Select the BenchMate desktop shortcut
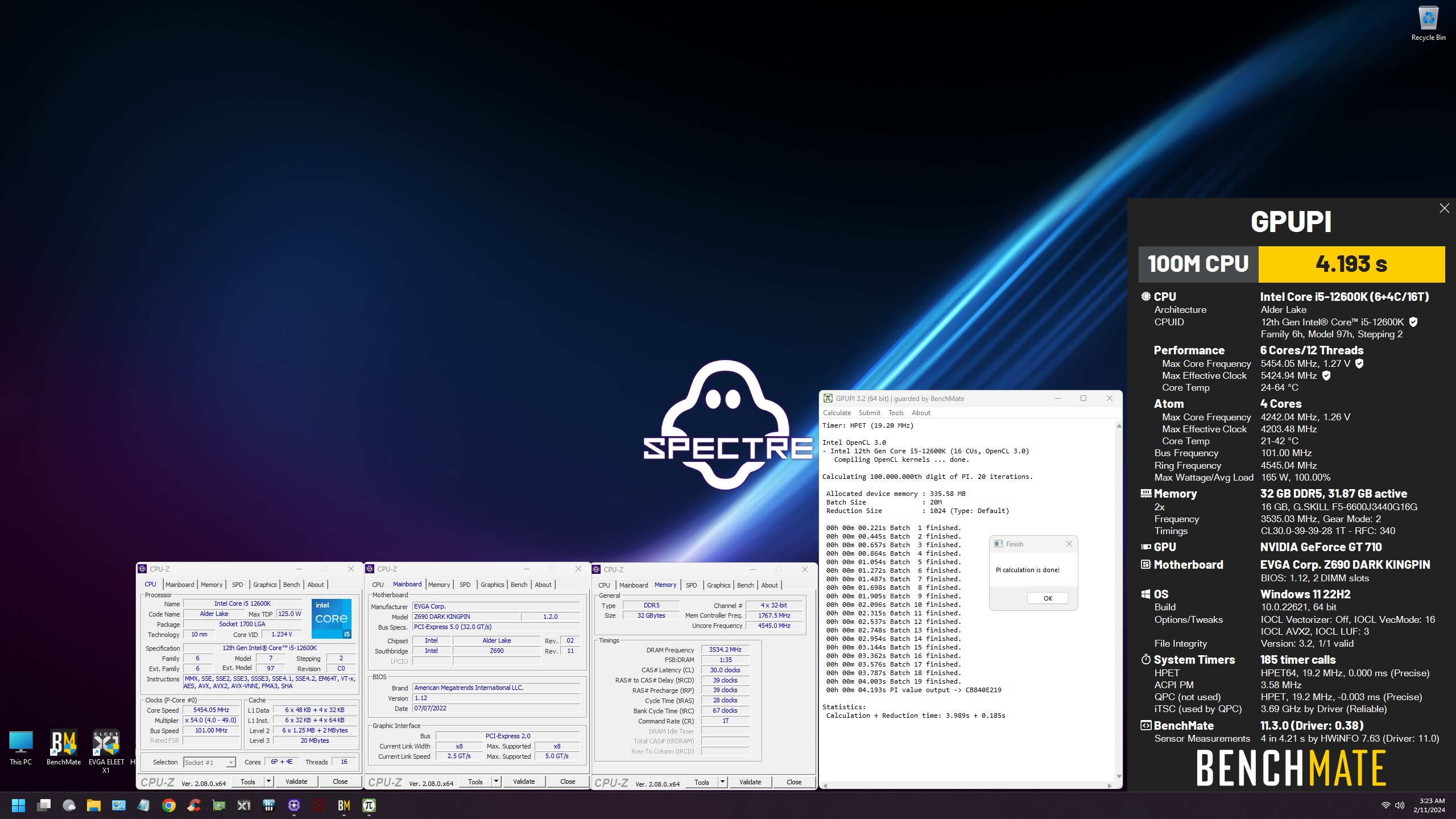Image resolution: width=1456 pixels, height=819 pixels. coord(64,748)
